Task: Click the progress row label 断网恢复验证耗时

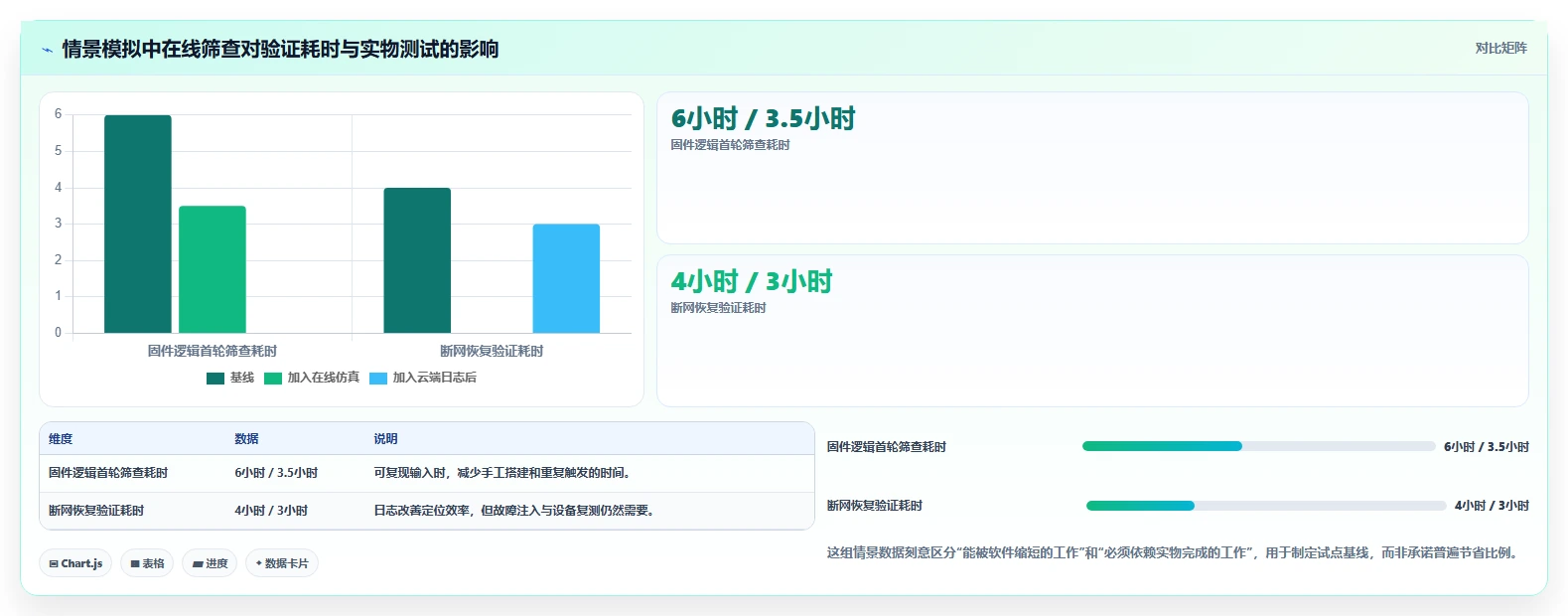Action: point(875,506)
